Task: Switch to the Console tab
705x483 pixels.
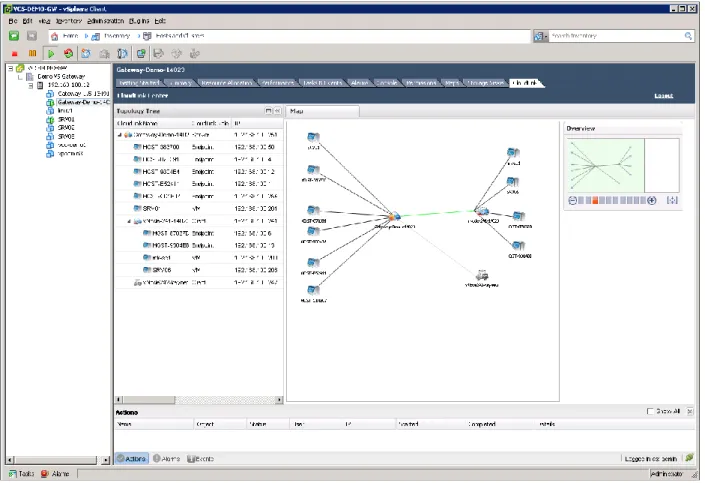Action: [x=386, y=83]
